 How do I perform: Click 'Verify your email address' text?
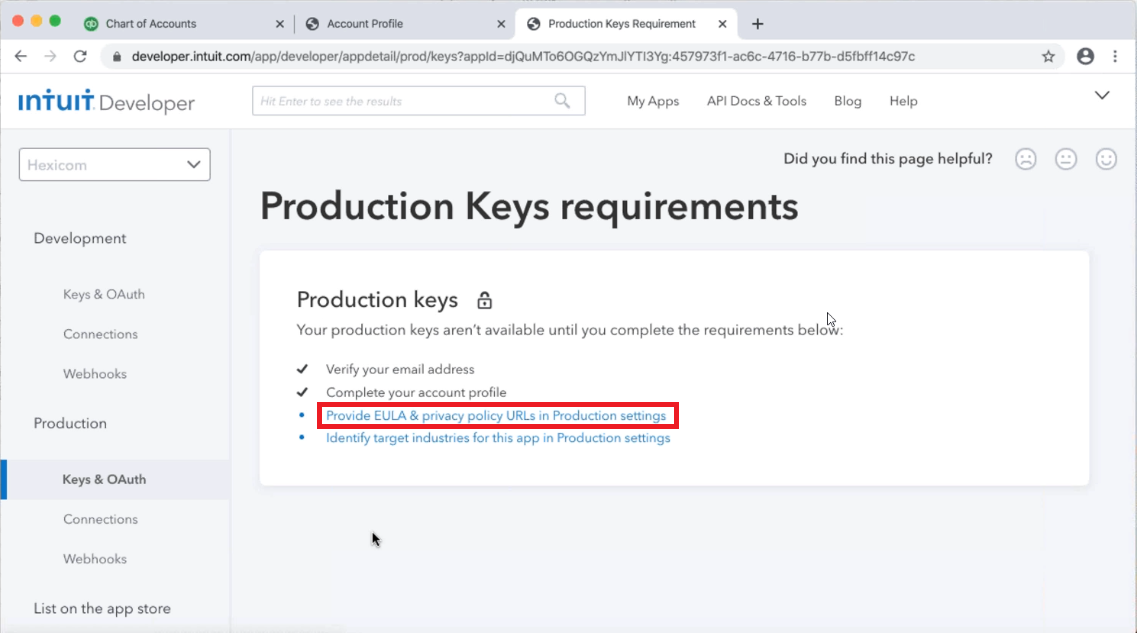pos(400,369)
